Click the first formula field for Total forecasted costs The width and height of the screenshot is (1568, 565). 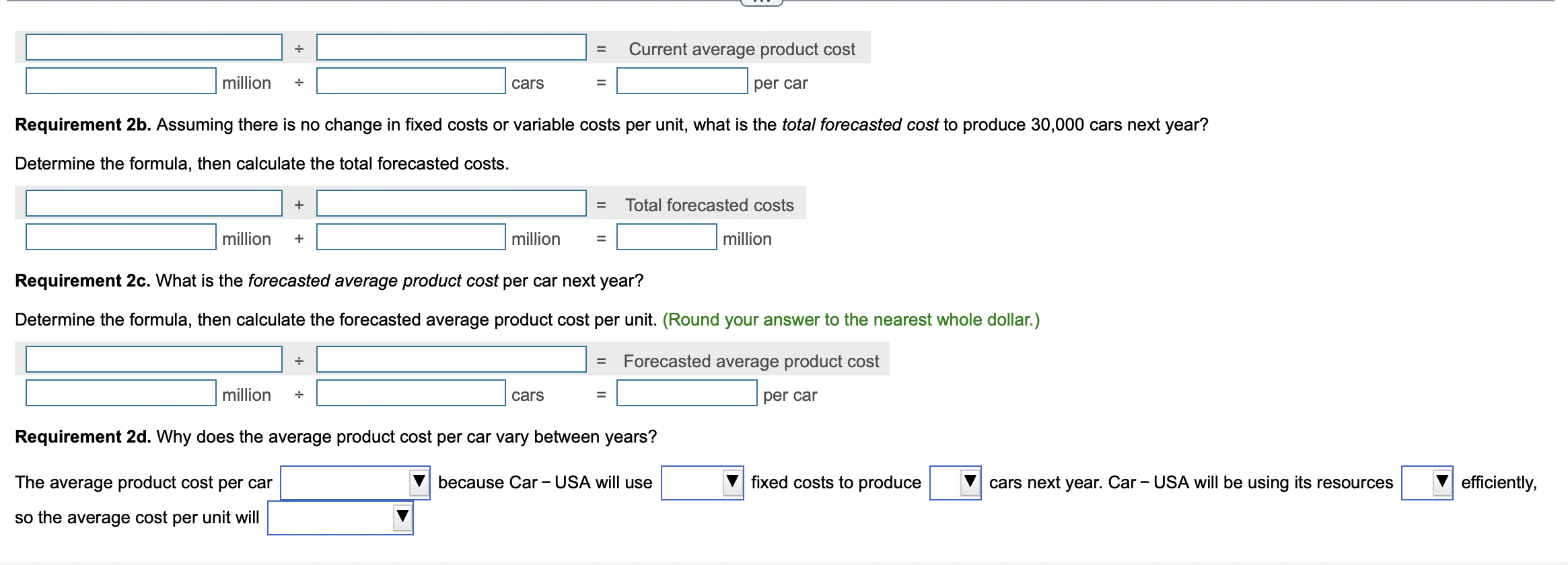pyautogui.click(x=153, y=204)
